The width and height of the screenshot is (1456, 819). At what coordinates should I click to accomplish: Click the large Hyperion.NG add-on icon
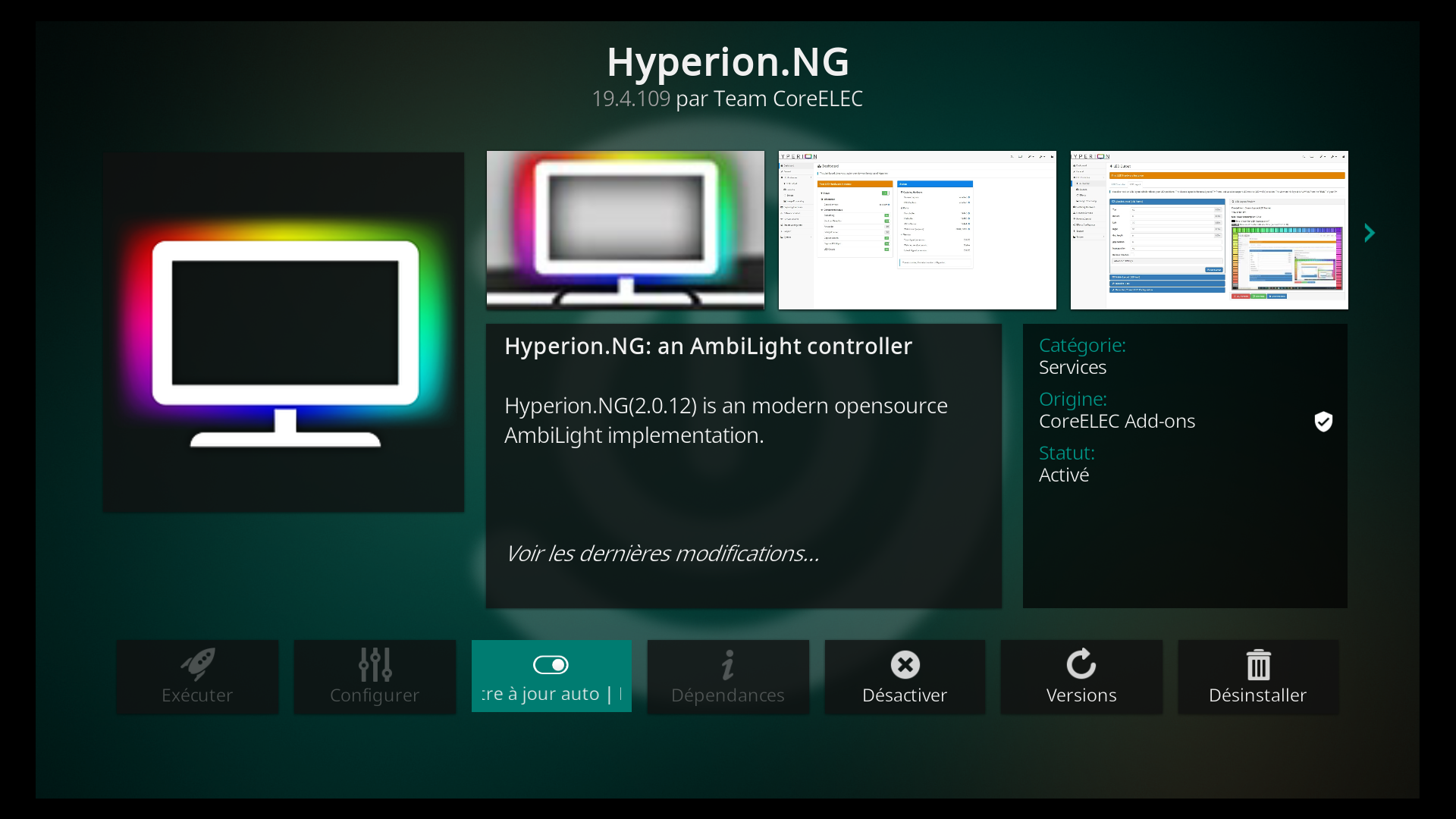tap(284, 332)
